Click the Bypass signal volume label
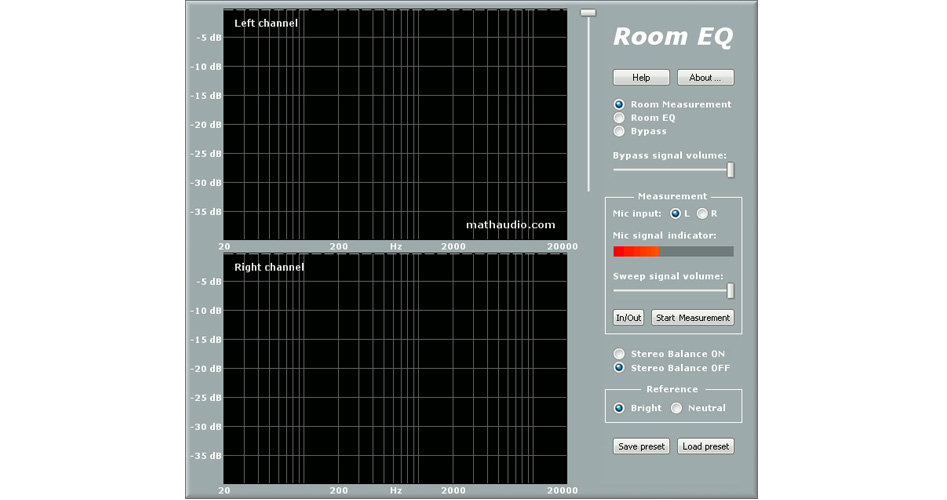The height and width of the screenshot is (500, 947). pos(669,156)
